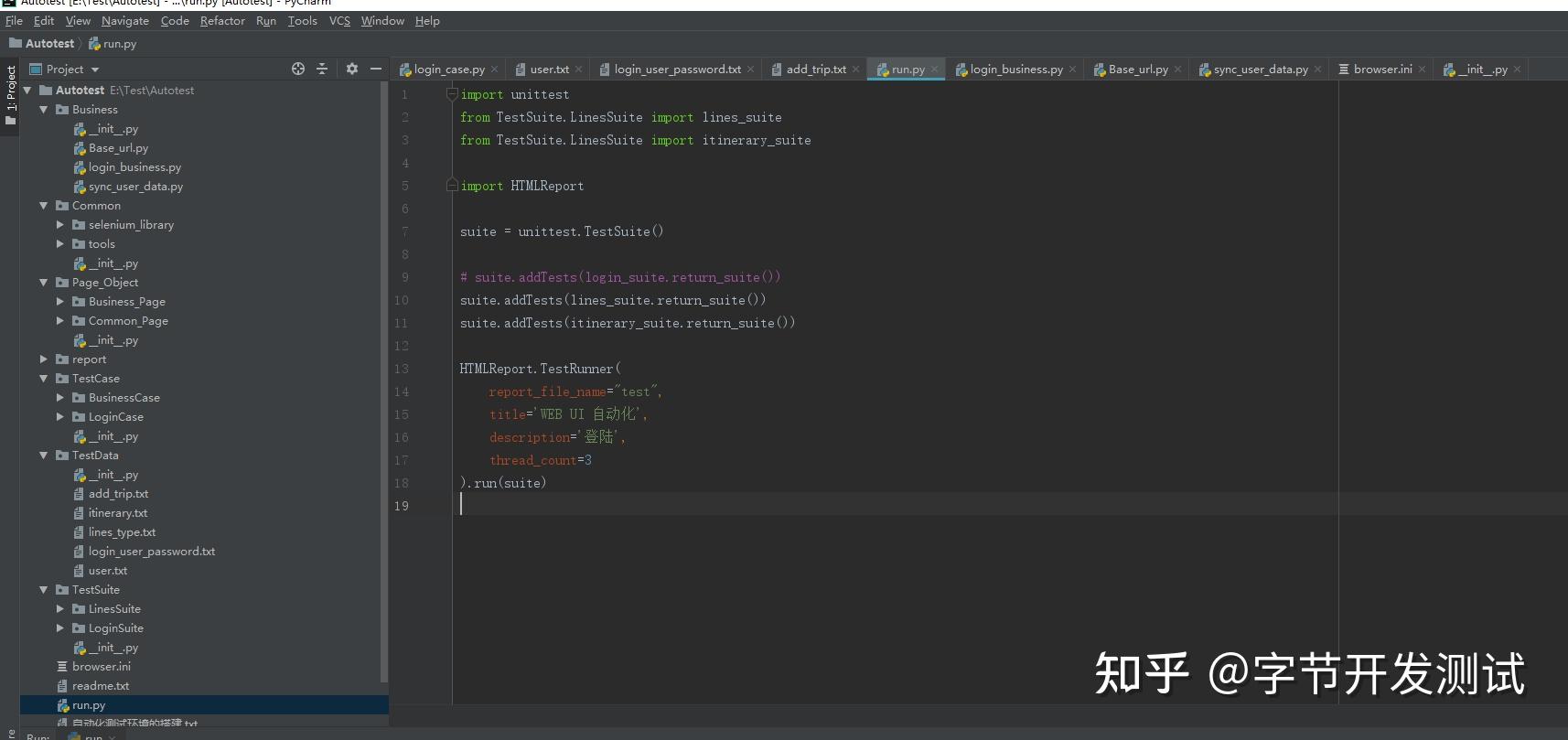Viewport: 1568px width, 740px height.
Task: Collapse the Common folder
Action: tap(43, 205)
